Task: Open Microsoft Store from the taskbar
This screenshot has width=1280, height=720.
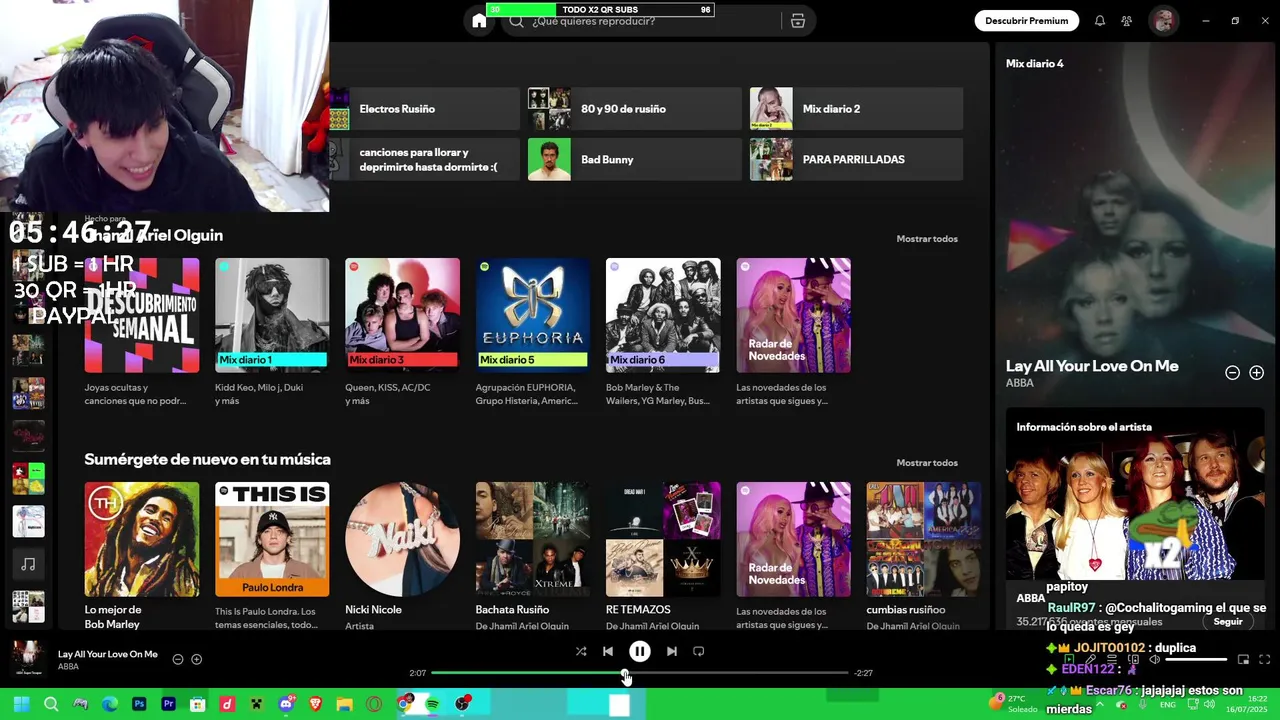Action: 198,704
